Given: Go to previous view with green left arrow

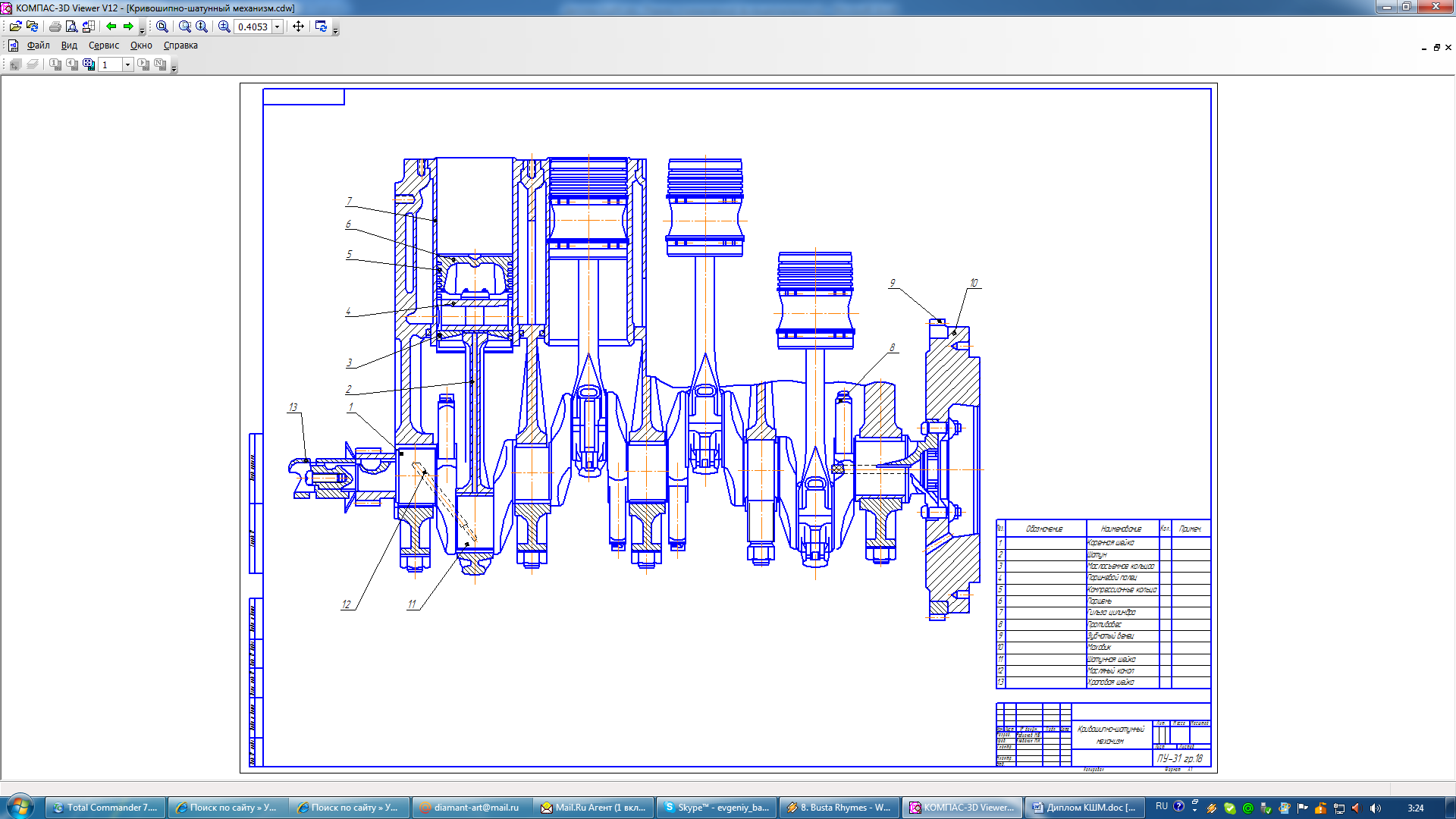Looking at the screenshot, I should (111, 27).
